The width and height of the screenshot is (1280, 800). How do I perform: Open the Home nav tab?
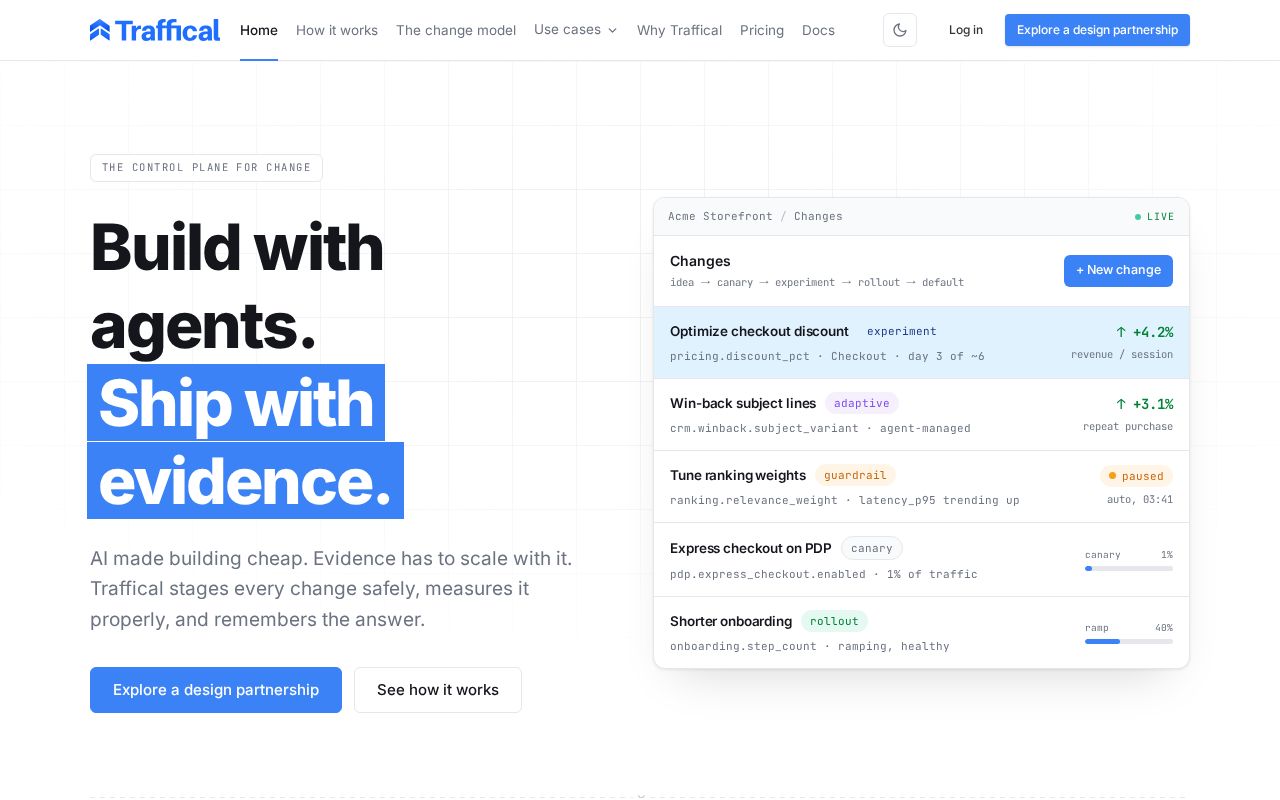259,30
